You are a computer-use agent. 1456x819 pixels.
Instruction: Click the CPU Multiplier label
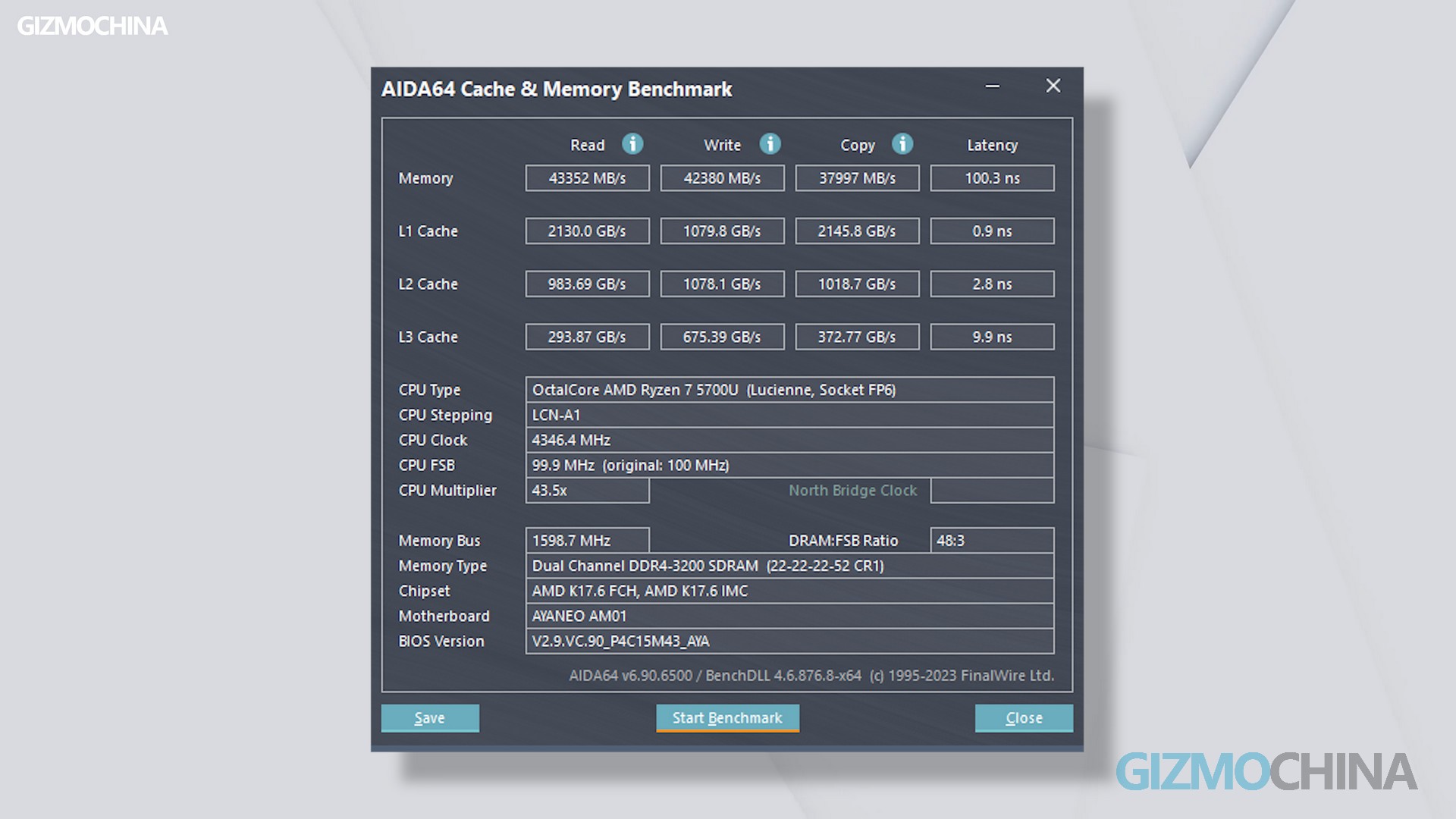[x=447, y=491]
